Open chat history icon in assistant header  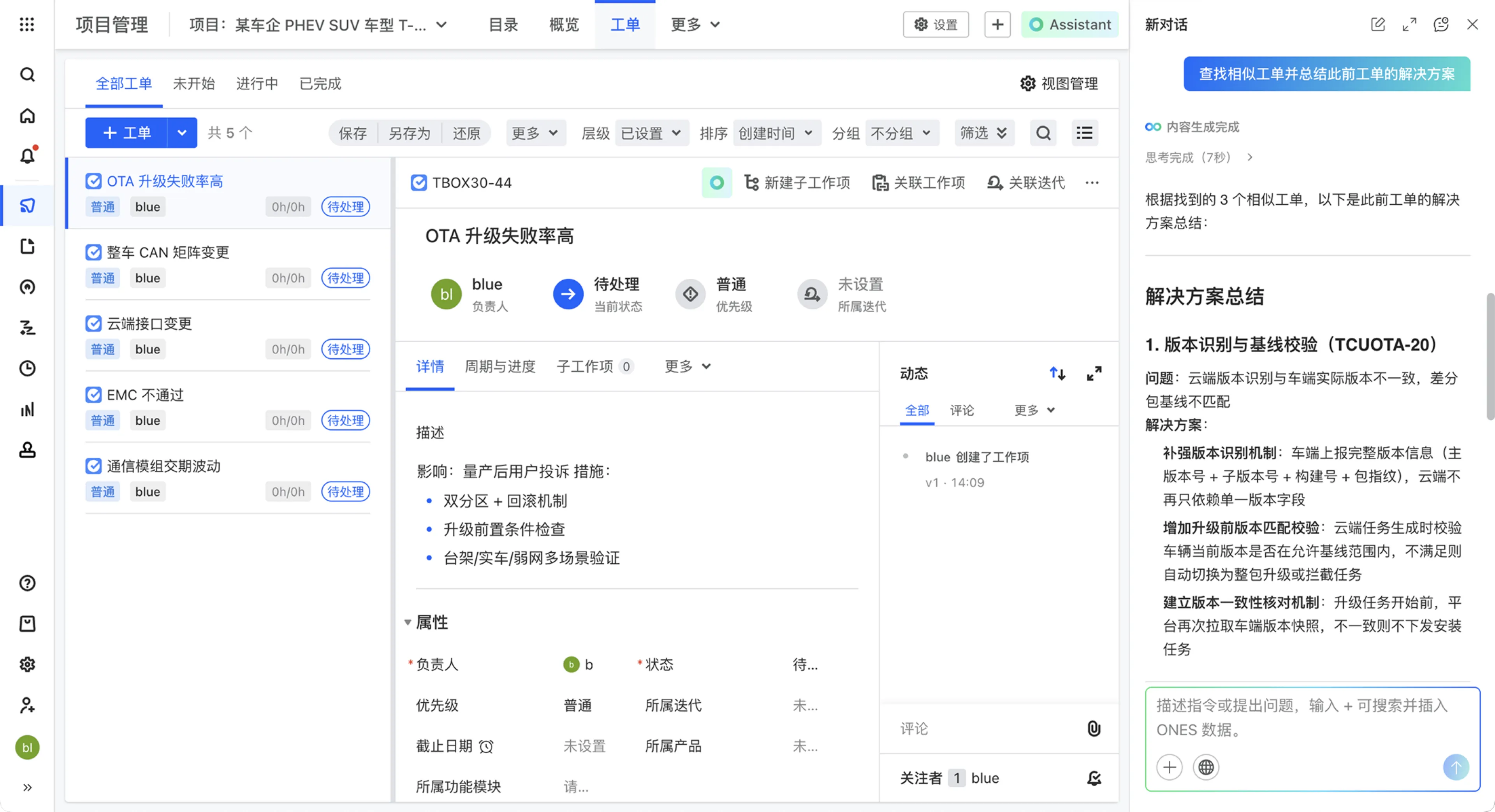[x=1441, y=25]
